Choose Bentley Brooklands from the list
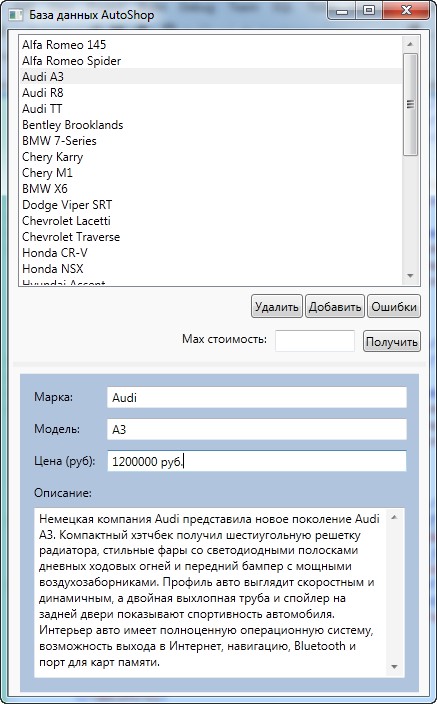This screenshot has width=437, height=704. (211, 124)
